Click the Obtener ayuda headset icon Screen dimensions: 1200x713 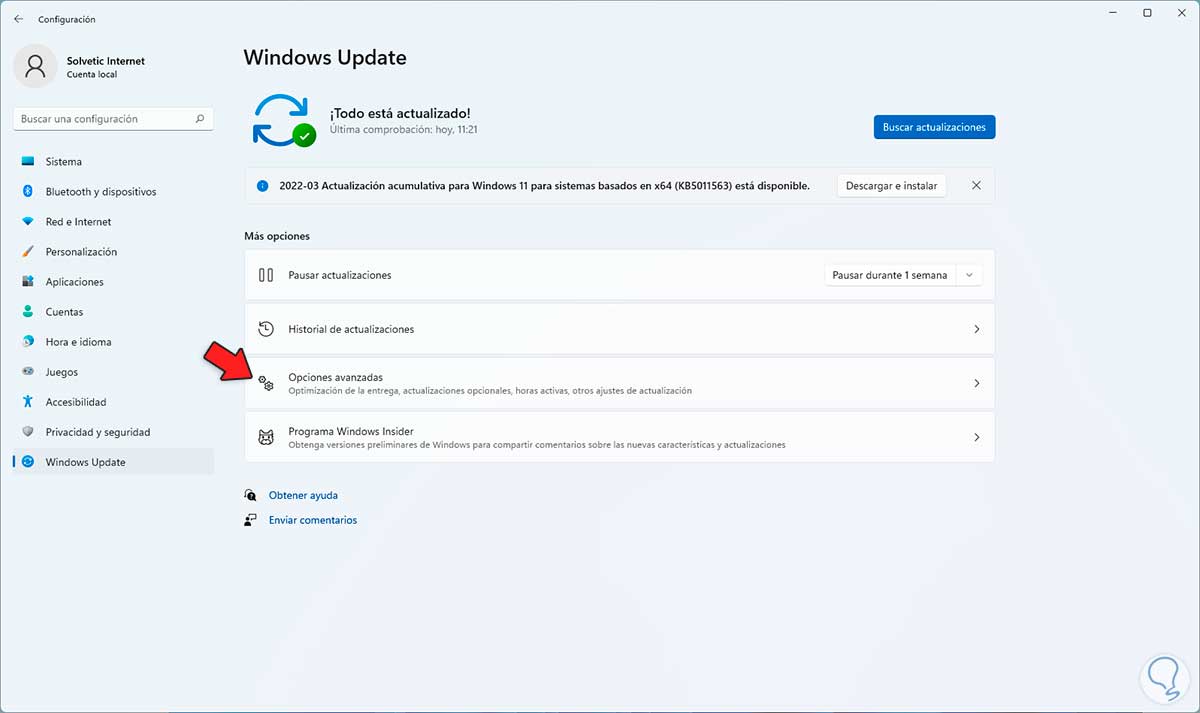(x=250, y=495)
